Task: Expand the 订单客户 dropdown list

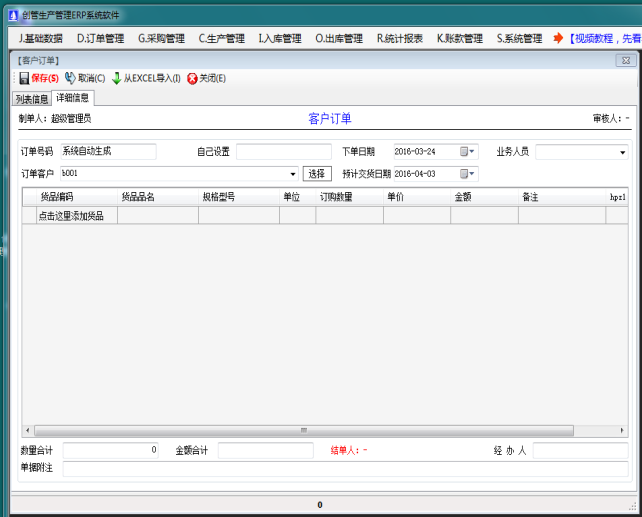Action: [x=292, y=174]
